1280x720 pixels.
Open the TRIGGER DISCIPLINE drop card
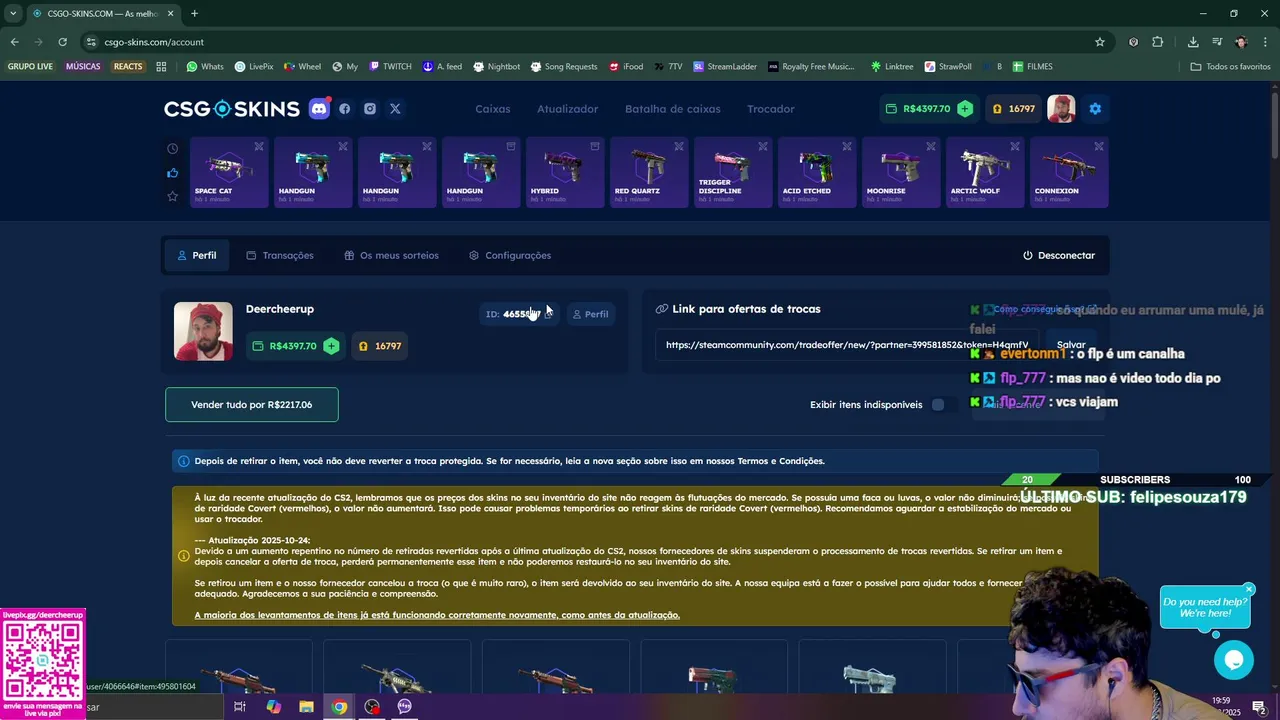[x=733, y=172]
